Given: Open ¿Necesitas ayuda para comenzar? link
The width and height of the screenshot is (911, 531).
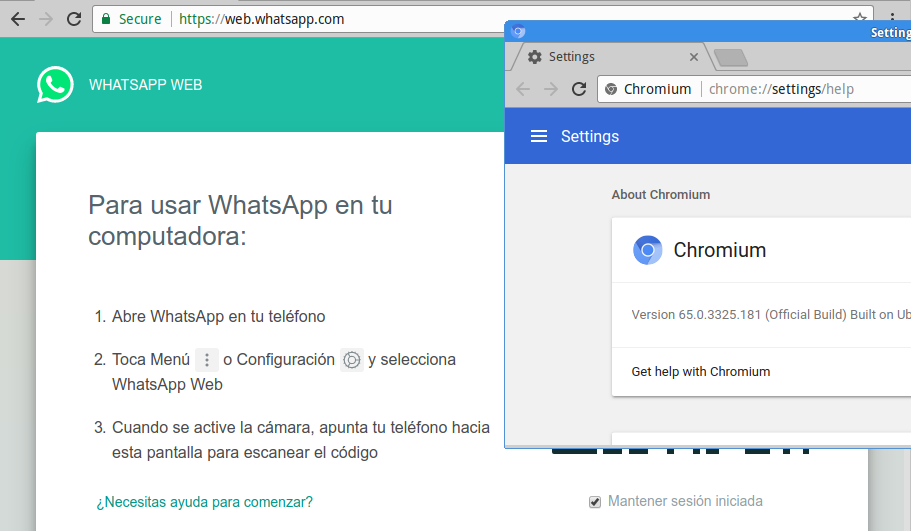Looking at the screenshot, I should pos(205,502).
